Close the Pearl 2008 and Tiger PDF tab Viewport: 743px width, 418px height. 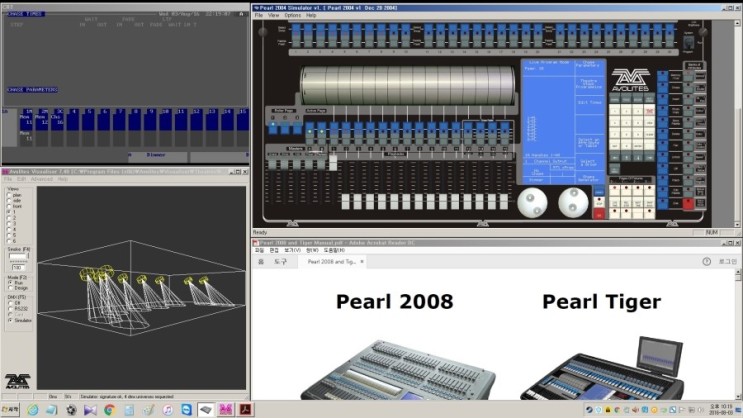[x=362, y=262]
